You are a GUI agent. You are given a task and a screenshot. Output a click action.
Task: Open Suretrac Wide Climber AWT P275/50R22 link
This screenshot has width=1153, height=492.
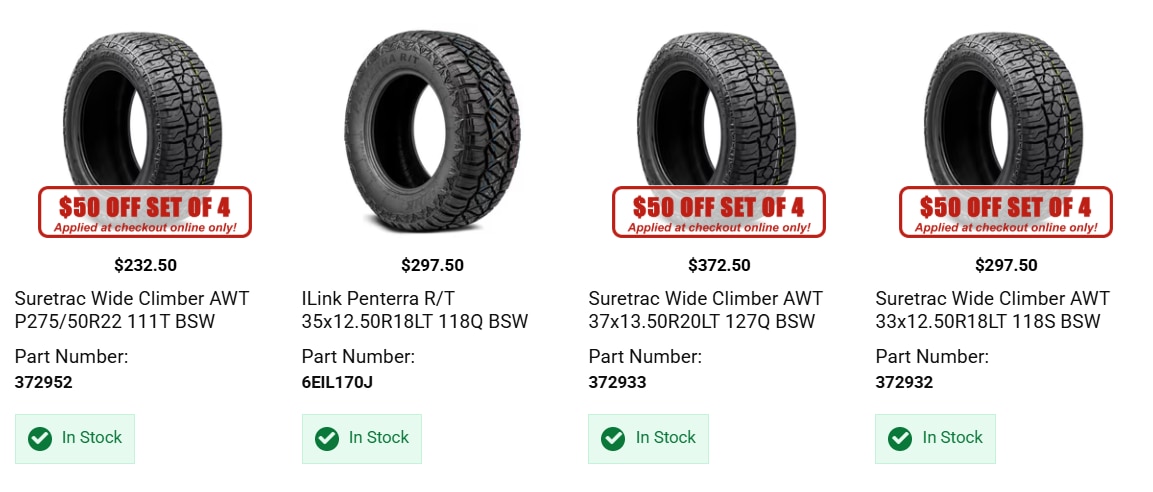(x=132, y=310)
